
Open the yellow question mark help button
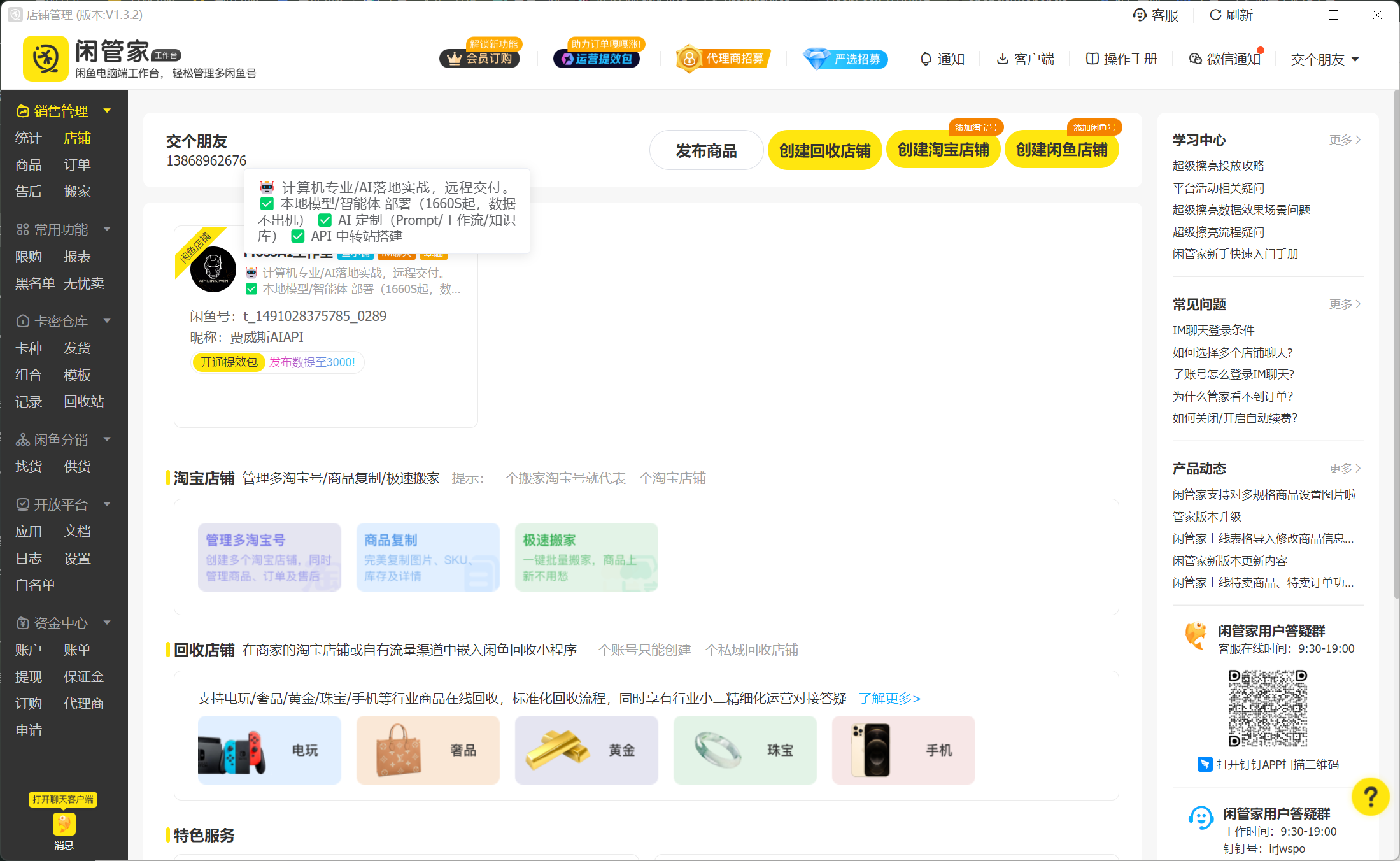click(1370, 796)
